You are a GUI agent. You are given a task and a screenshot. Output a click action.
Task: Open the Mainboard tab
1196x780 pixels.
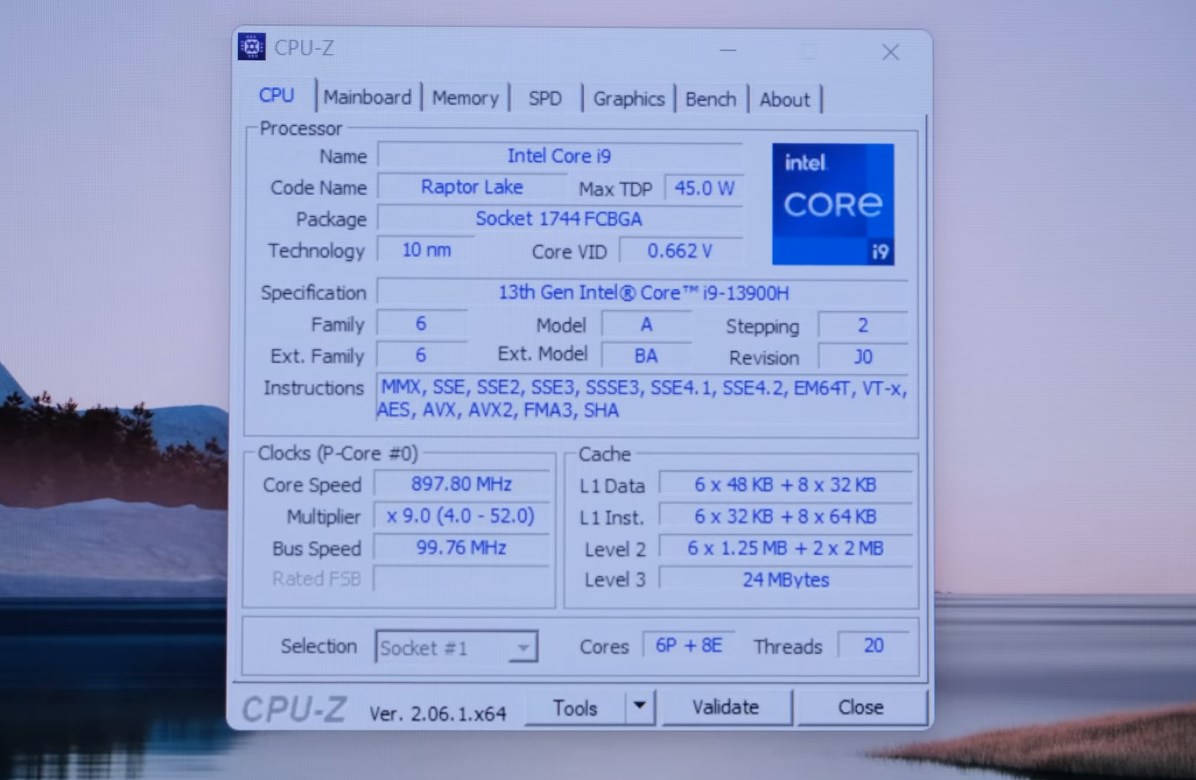coord(367,98)
